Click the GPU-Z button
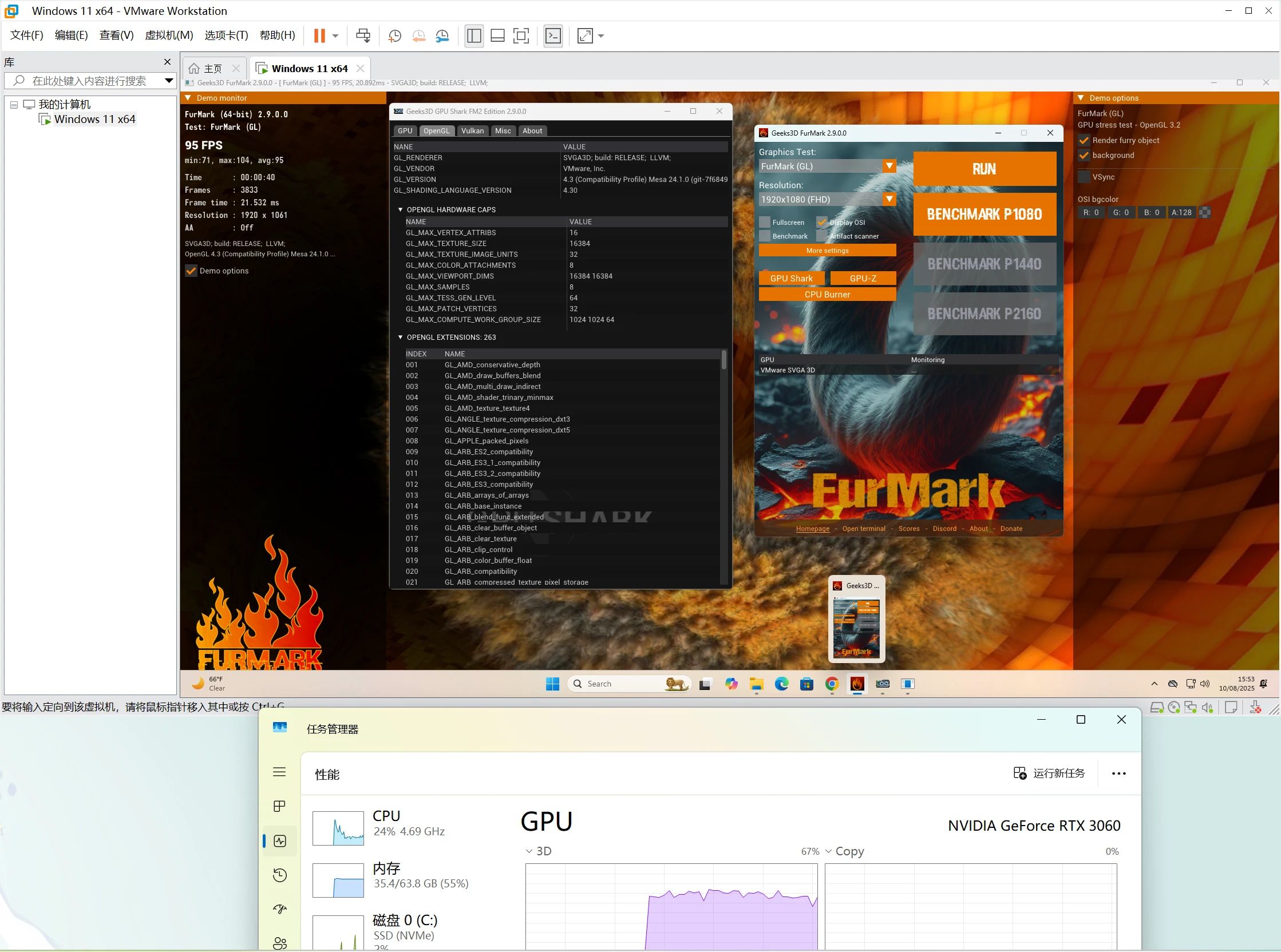 coord(863,279)
